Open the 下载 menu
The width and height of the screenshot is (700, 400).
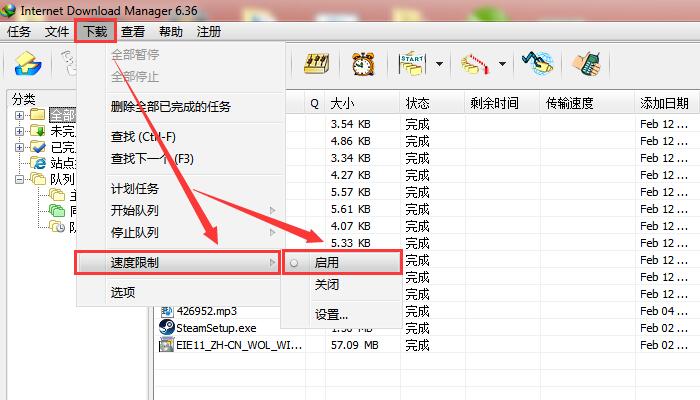tap(96, 32)
